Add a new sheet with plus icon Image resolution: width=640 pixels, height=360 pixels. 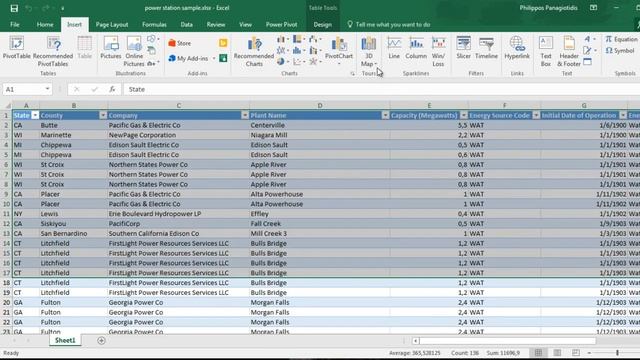click(x=101, y=340)
